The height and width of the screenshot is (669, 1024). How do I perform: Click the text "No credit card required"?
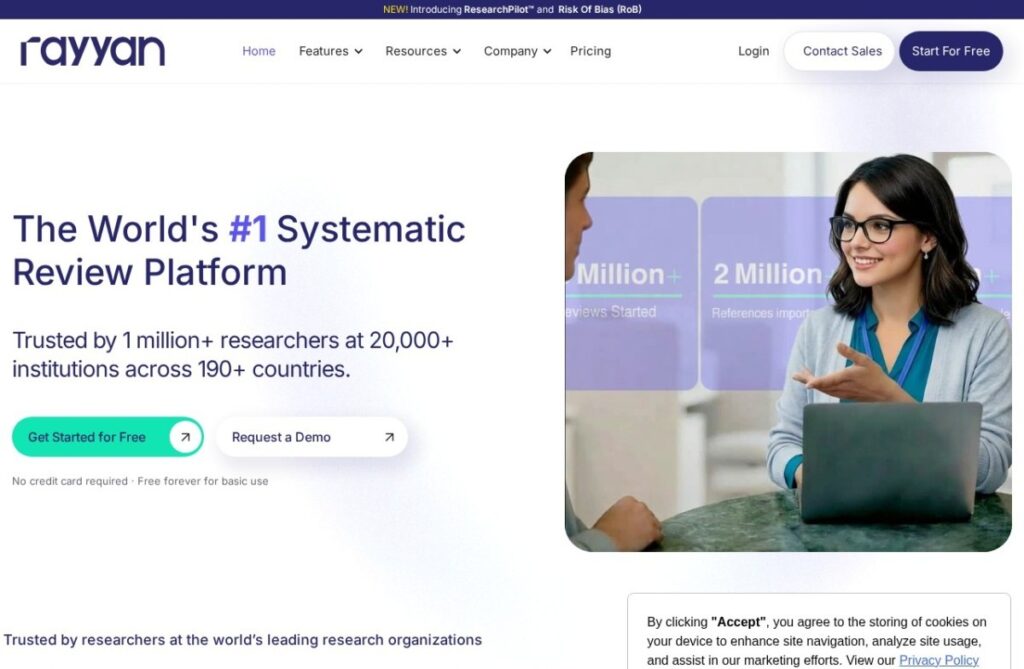70,481
